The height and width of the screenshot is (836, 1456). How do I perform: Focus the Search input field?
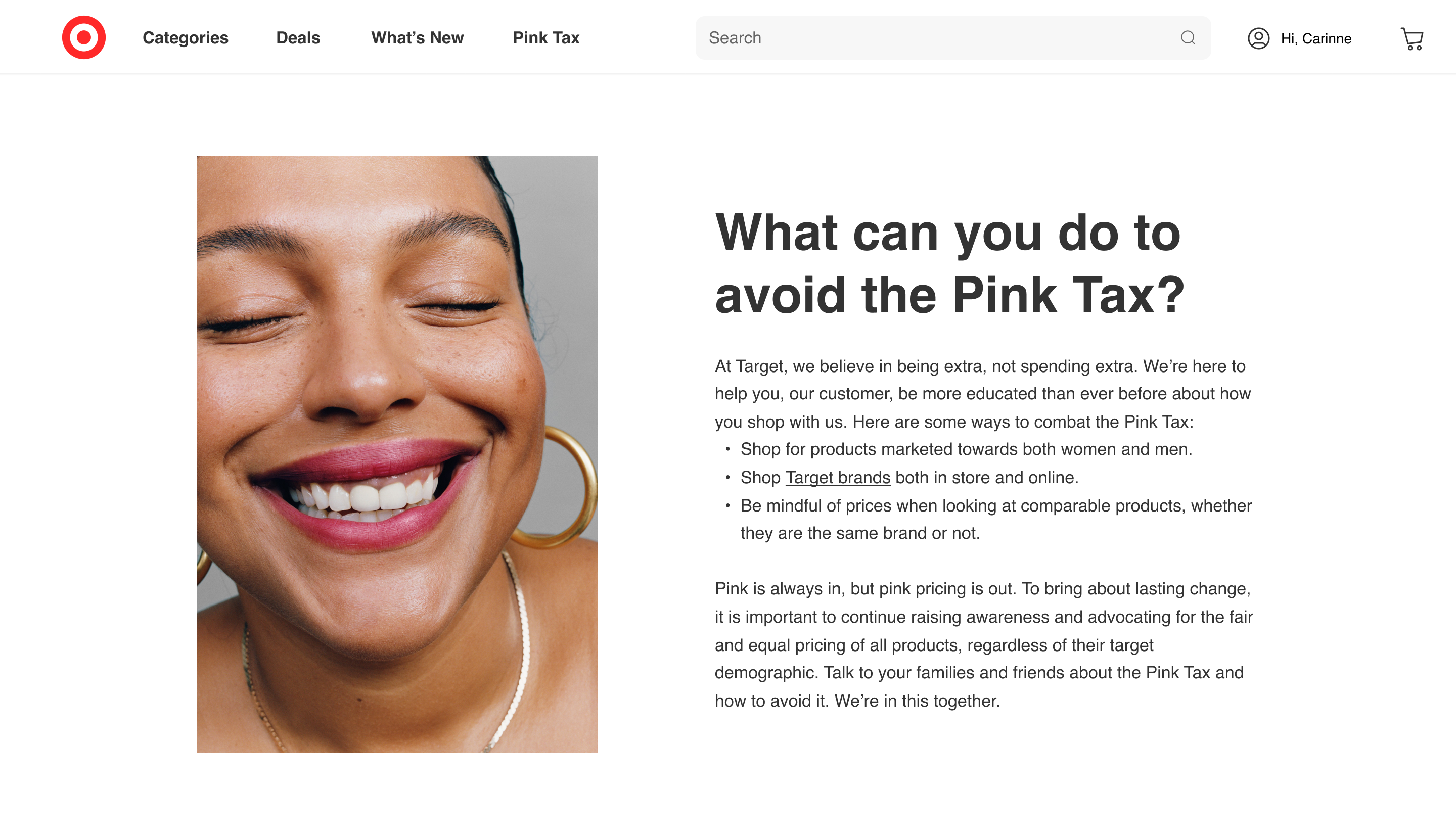(x=953, y=38)
